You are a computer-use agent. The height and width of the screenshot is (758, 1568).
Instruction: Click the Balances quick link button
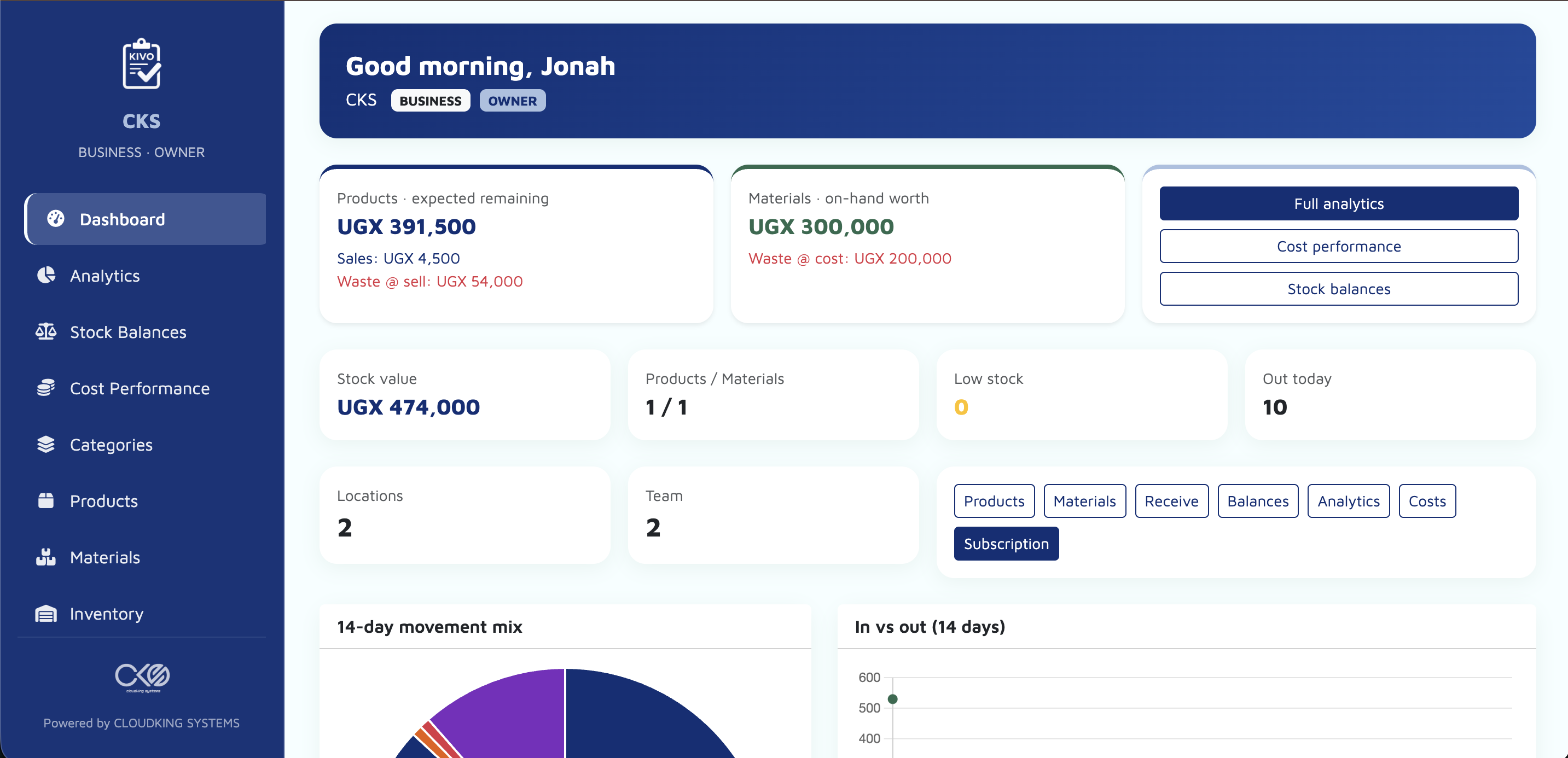1258,500
